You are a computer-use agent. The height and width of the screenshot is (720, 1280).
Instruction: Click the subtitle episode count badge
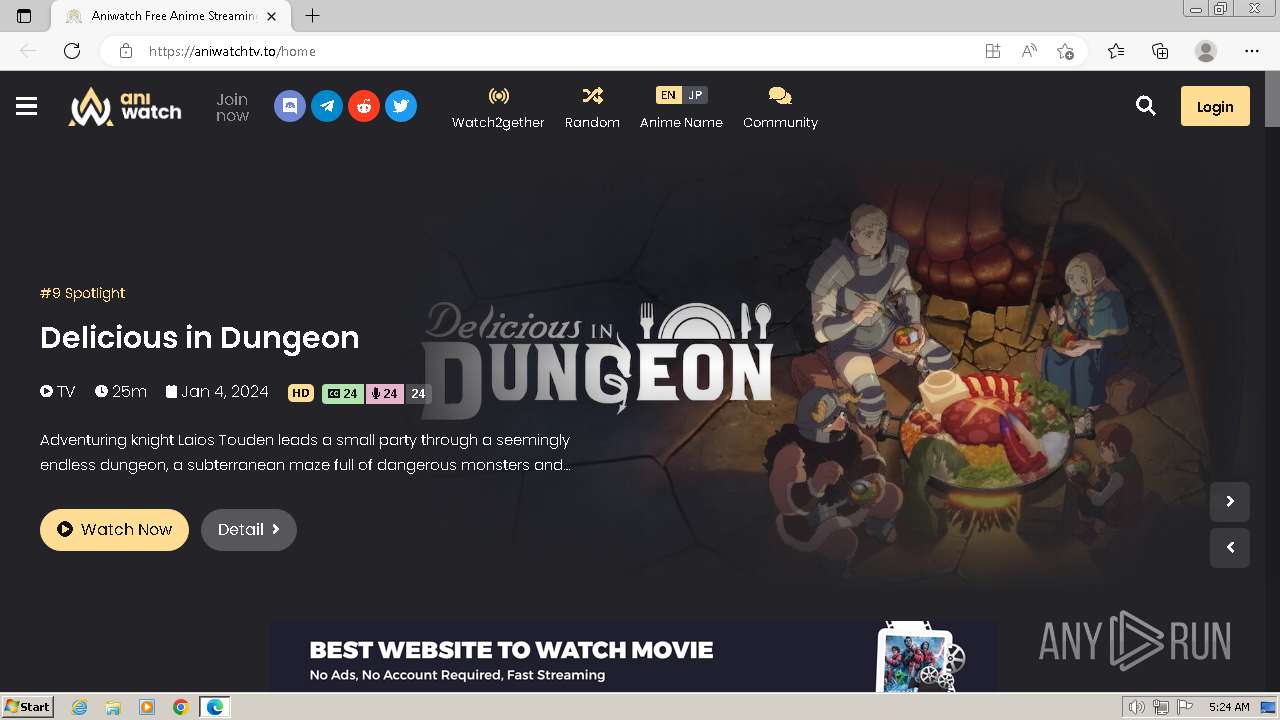pyautogui.click(x=343, y=393)
